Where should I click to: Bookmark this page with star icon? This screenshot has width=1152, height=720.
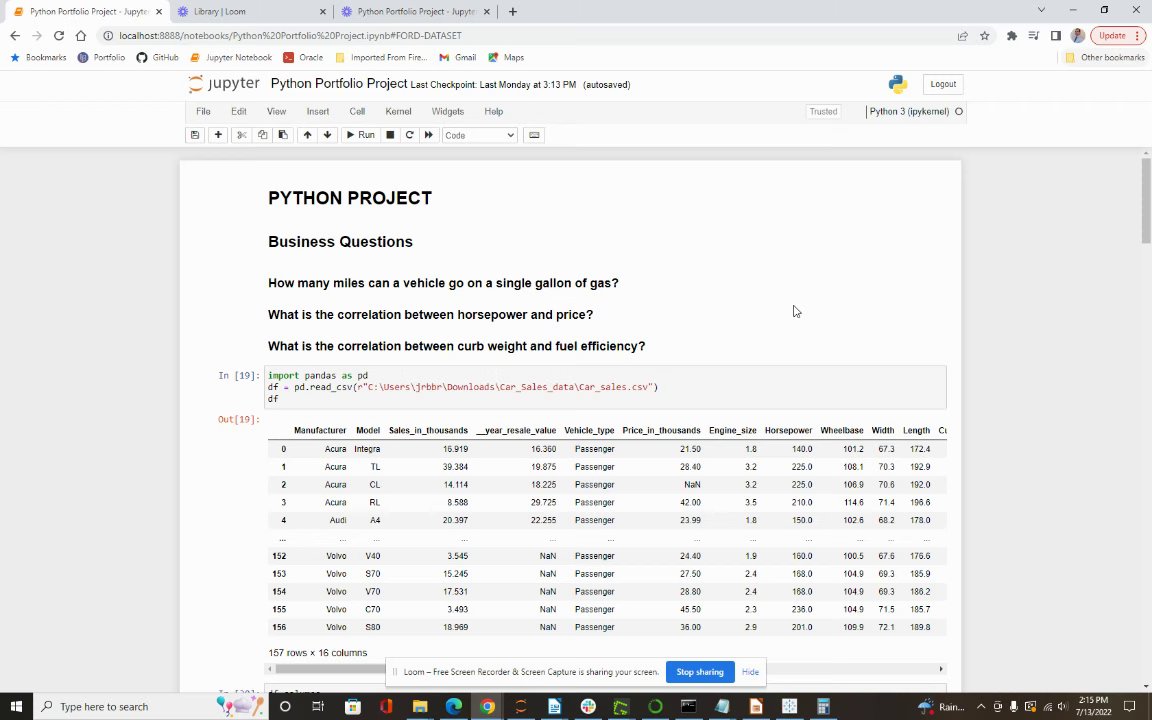pyautogui.click(x=984, y=35)
